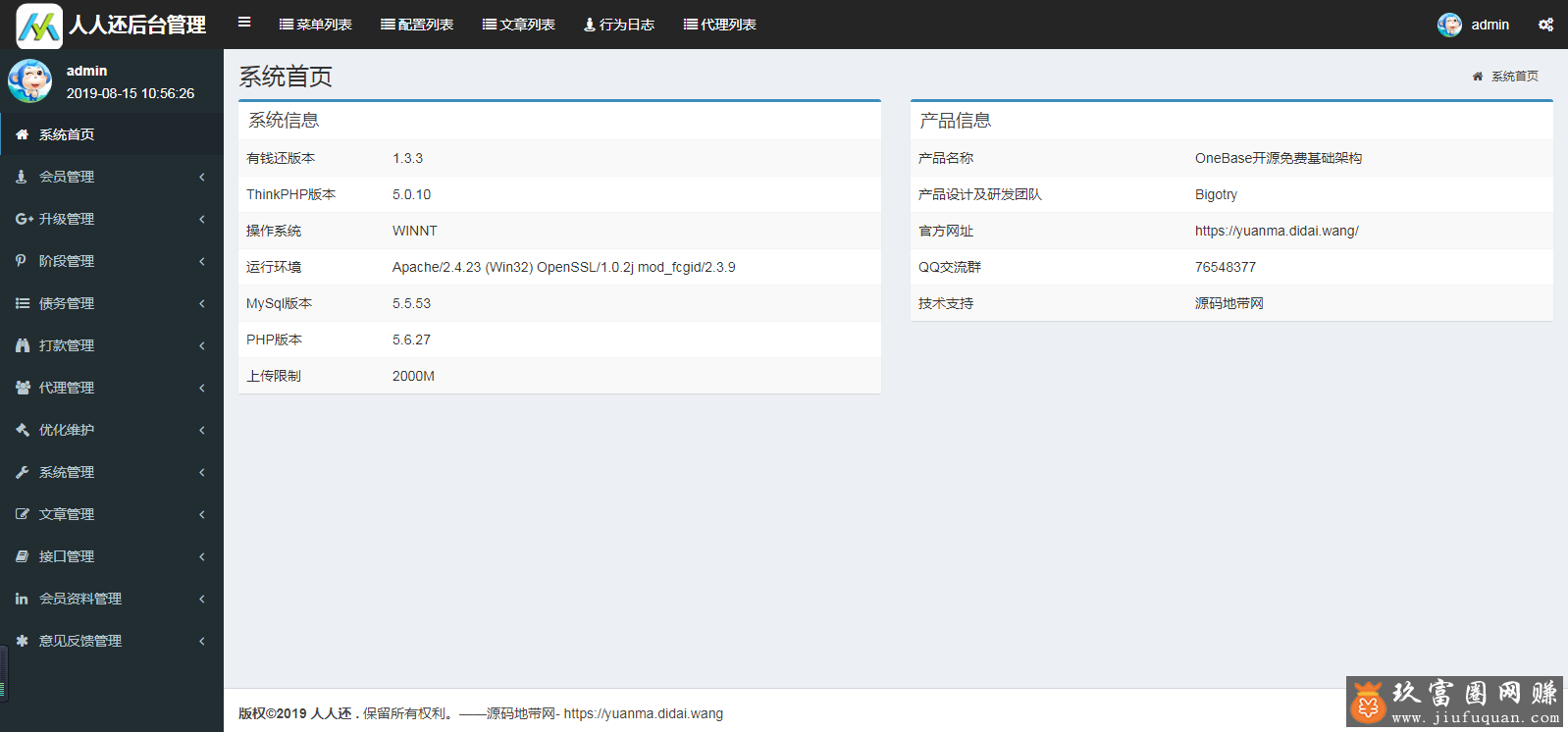
Task: Click the 打款管理 binoculars icon
Action: (x=23, y=345)
